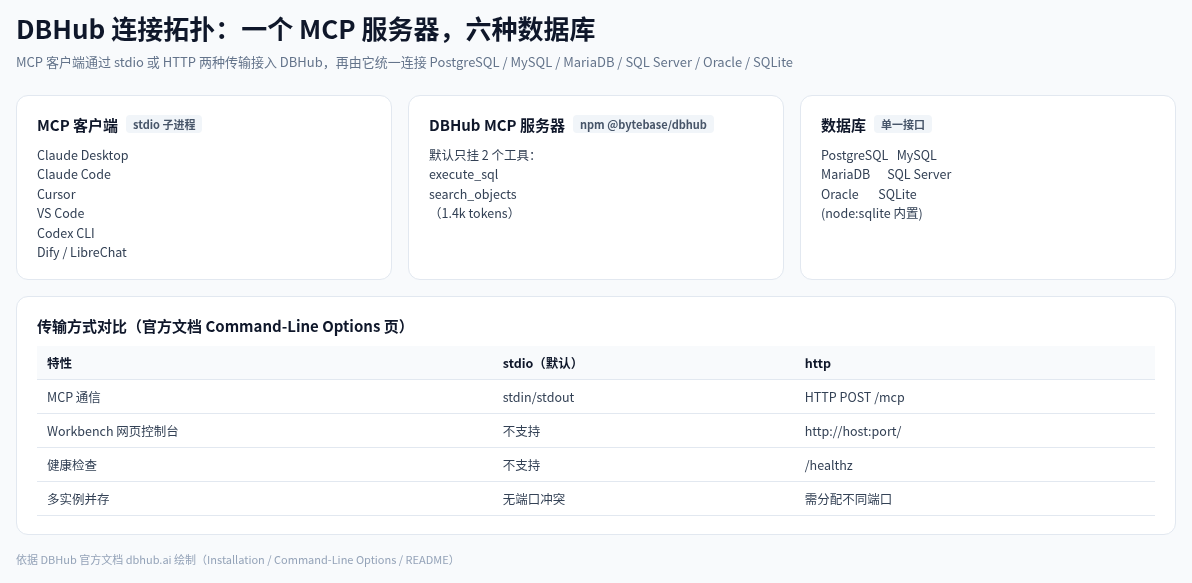Screen dimensions: 1192x583
Task: Select Dify / LibreChat in the client list
Action: (81, 252)
